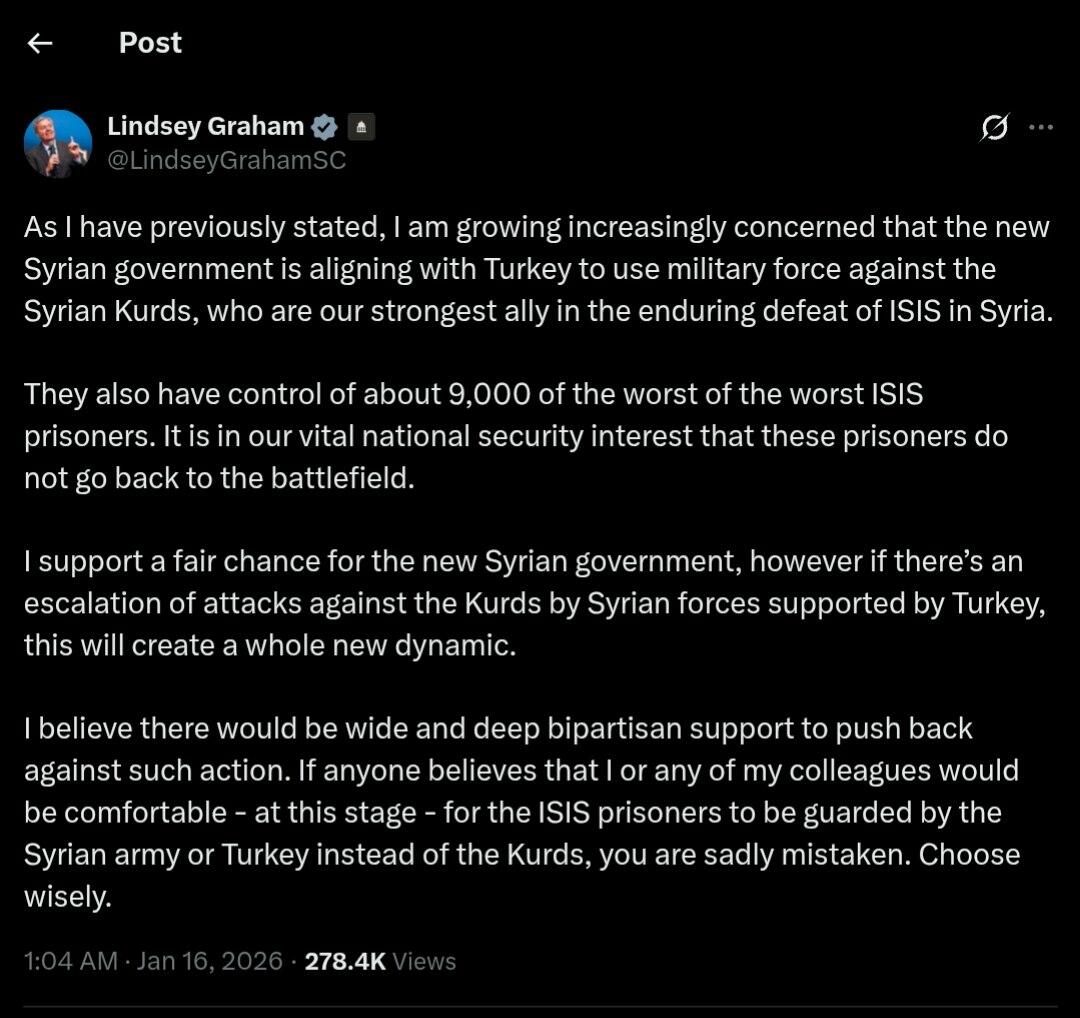Go back using the left arrow
Screen dimensions: 1080x1018
coord(40,43)
